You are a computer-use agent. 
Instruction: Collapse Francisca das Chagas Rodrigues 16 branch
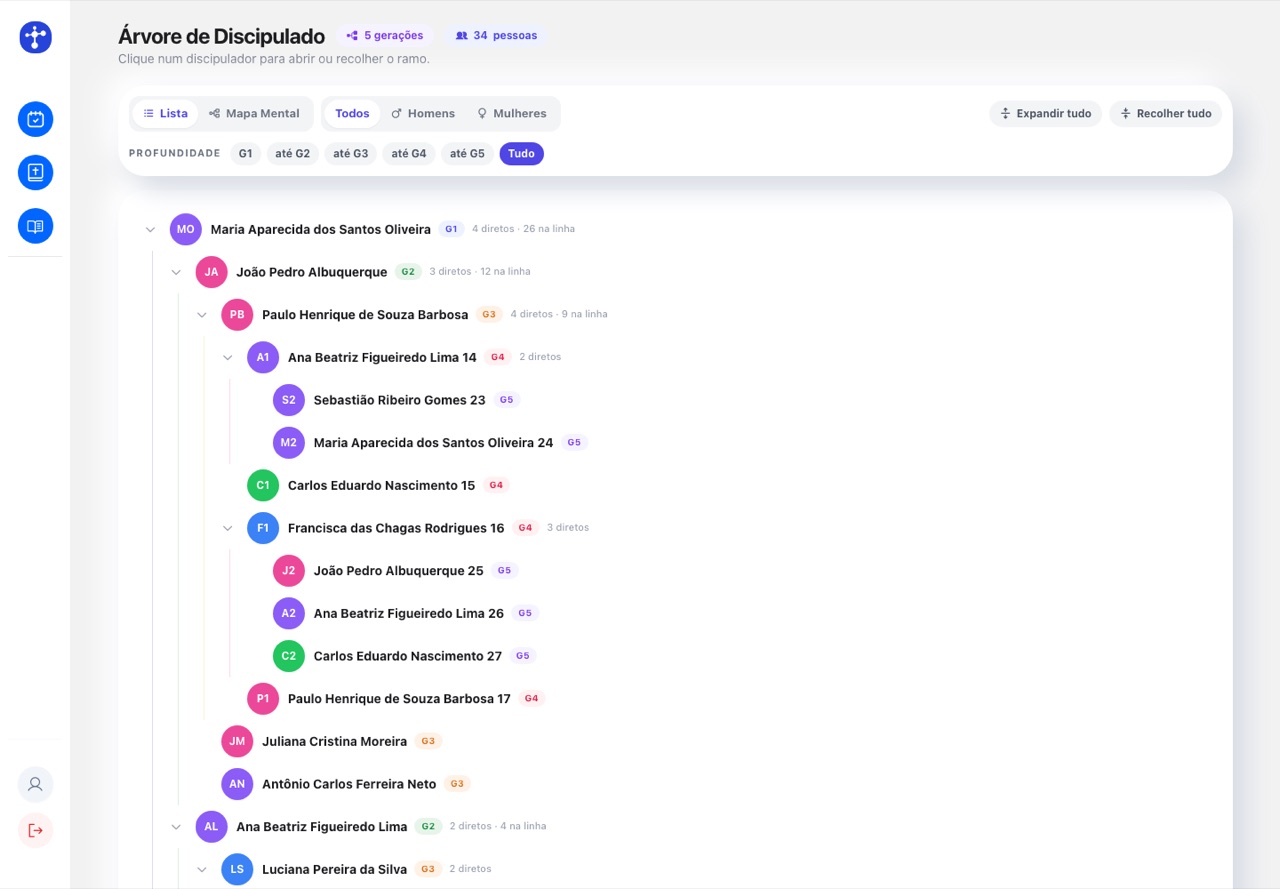pos(228,528)
